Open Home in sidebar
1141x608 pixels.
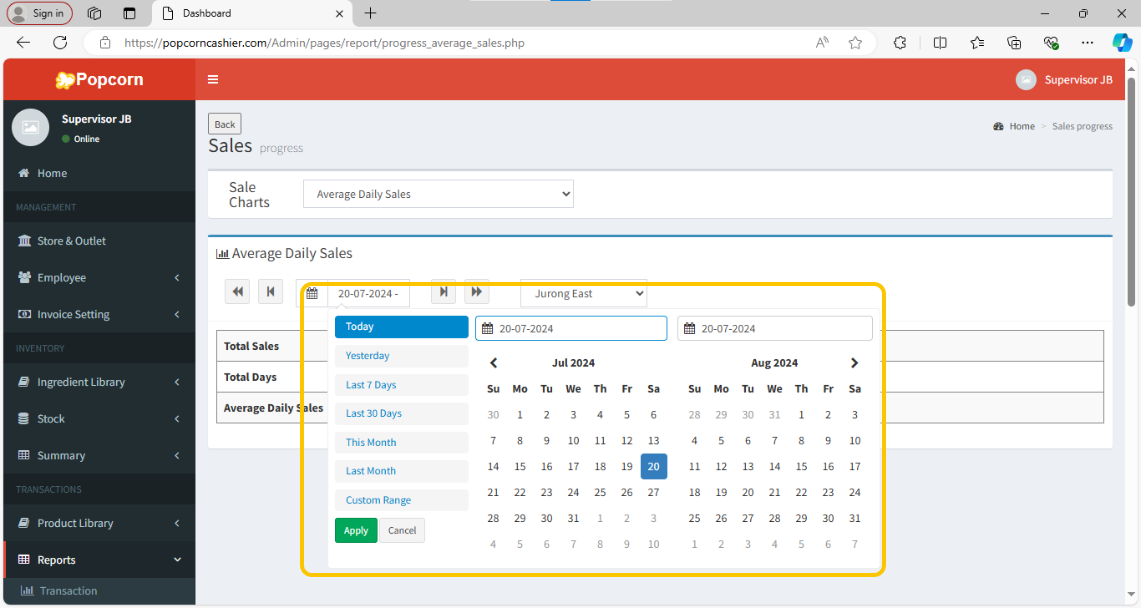coord(99,173)
